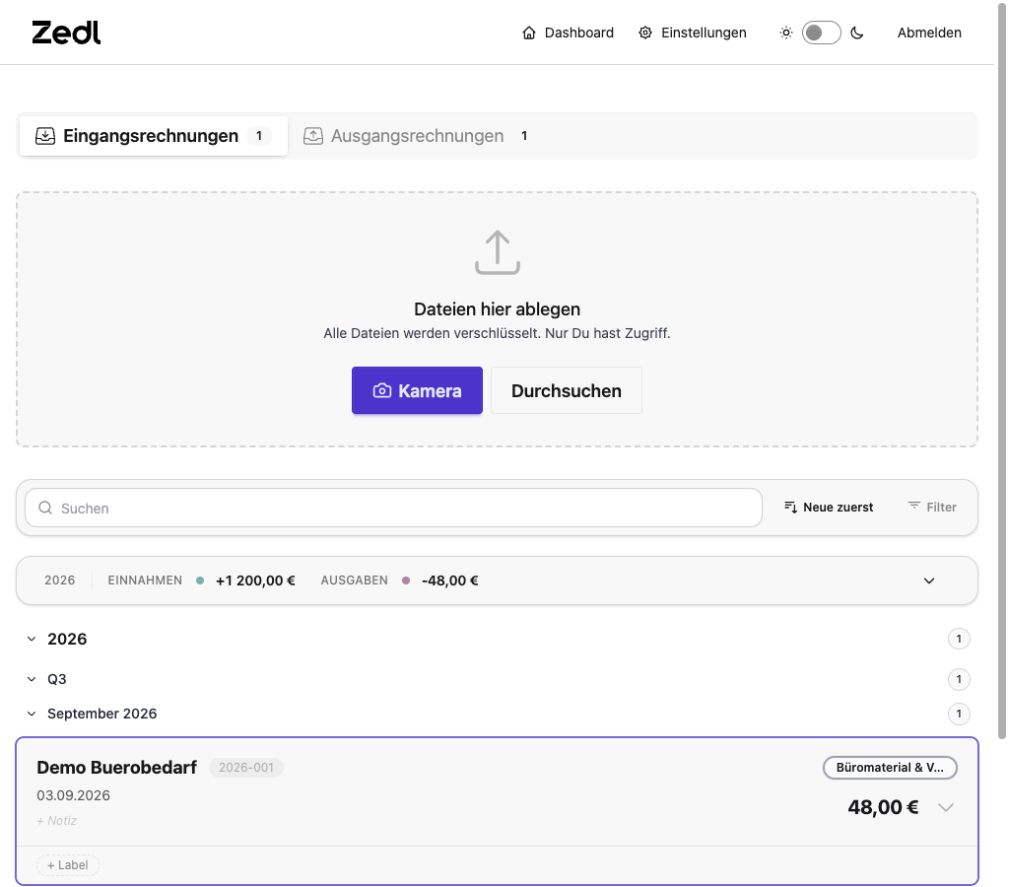Click the Dateien hier ablegen heading
This screenshot has width=1009, height=887.
pyautogui.click(x=497, y=309)
